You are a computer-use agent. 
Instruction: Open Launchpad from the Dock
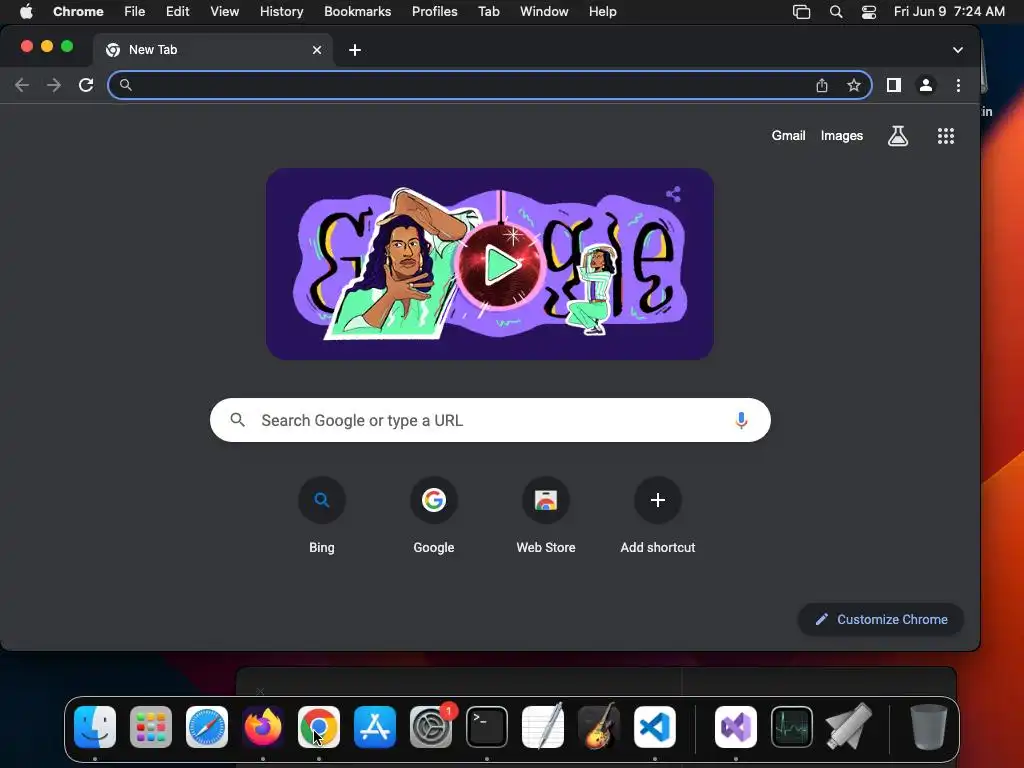(151, 726)
